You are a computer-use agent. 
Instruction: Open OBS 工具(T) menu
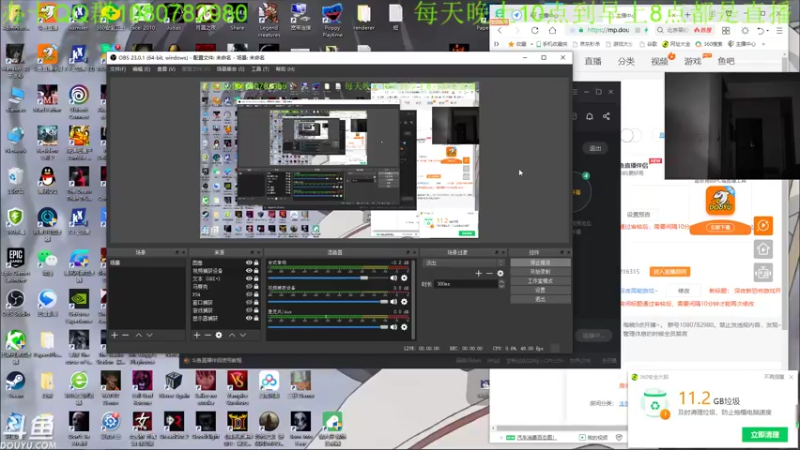260,69
